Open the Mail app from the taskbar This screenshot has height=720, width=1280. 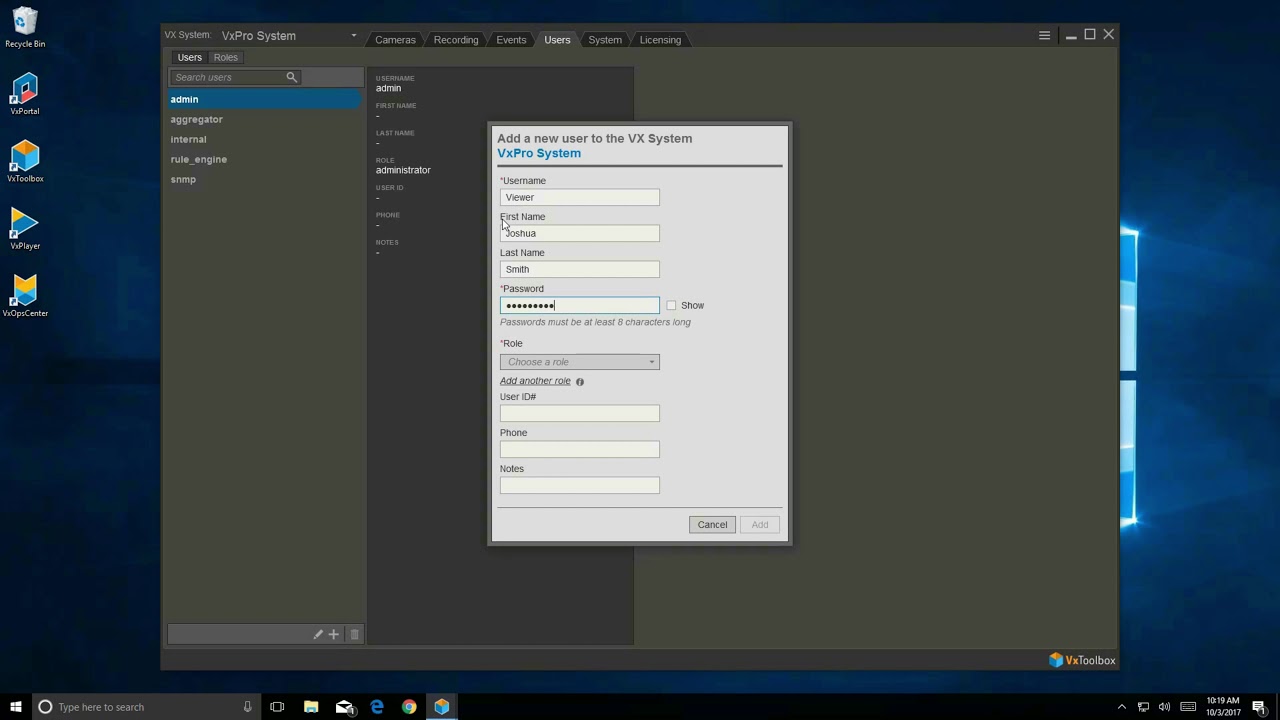point(344,707)
